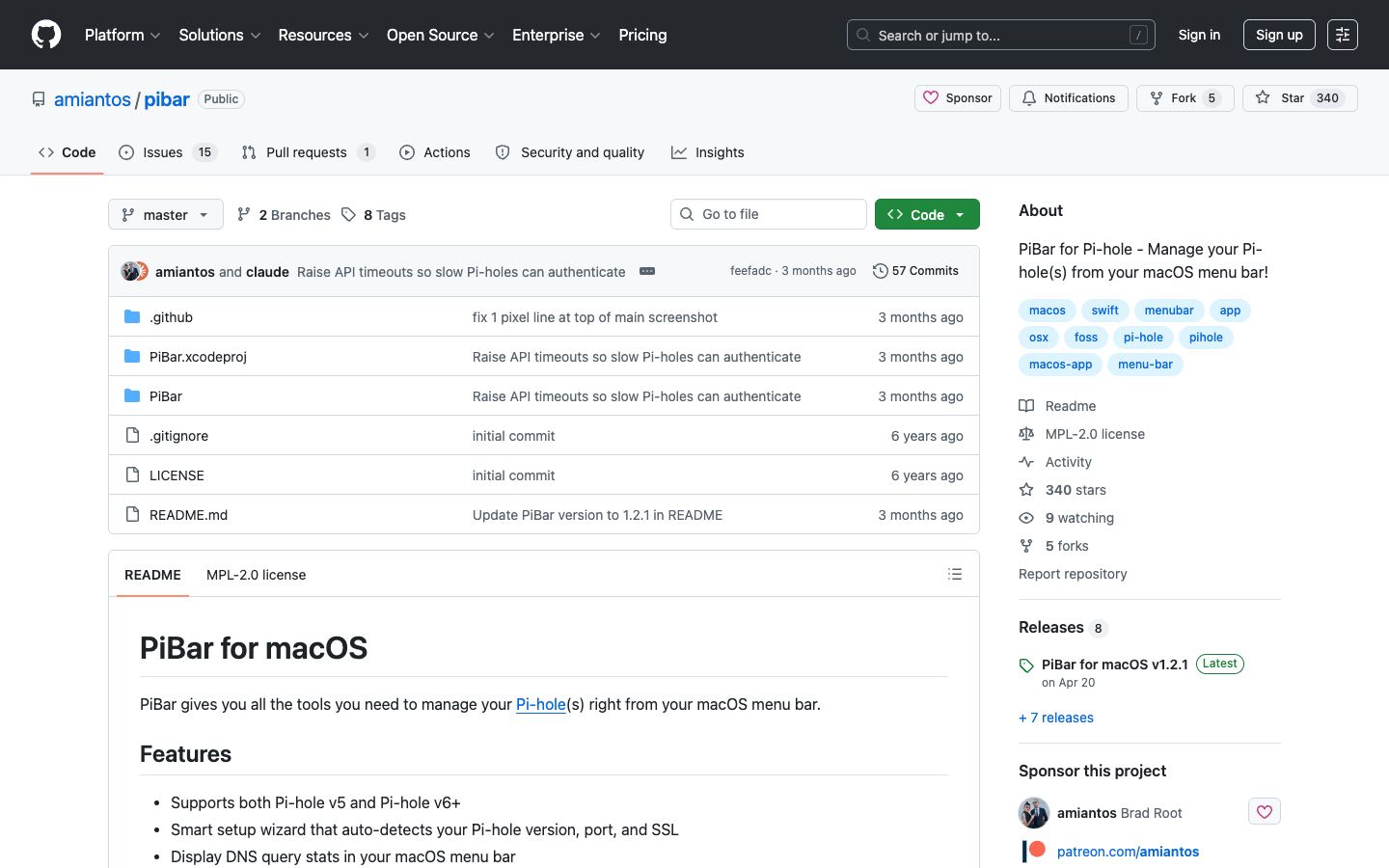Expand the Enterprise menu
The width and height of the screenshot is (1389, 868).
557,35
